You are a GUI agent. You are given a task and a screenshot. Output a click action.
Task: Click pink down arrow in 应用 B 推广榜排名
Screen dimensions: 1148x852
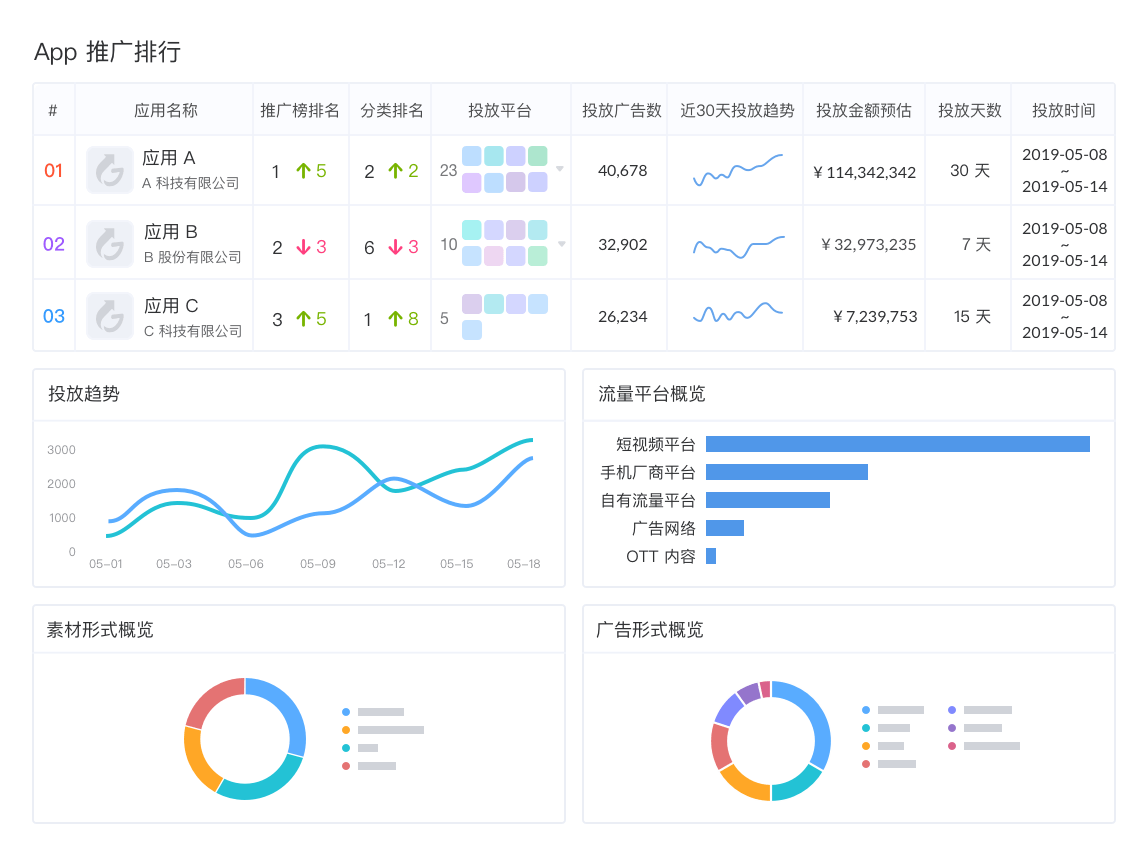(303, 247)
